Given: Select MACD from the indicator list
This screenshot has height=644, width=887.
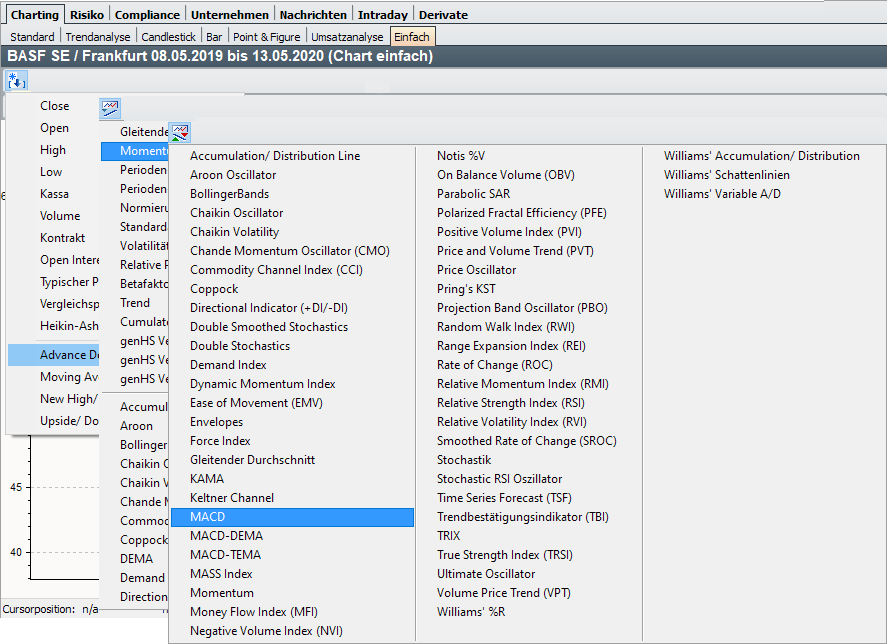Looking at the screenshot, I should tap(208, 517).
